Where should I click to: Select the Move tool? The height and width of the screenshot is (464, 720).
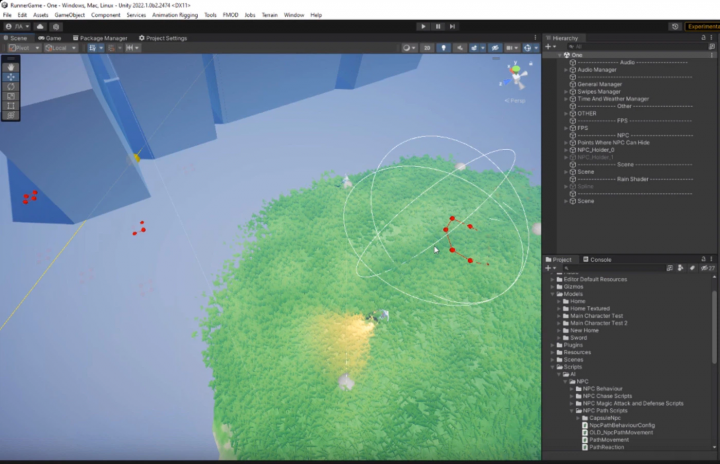pos(11,77)
